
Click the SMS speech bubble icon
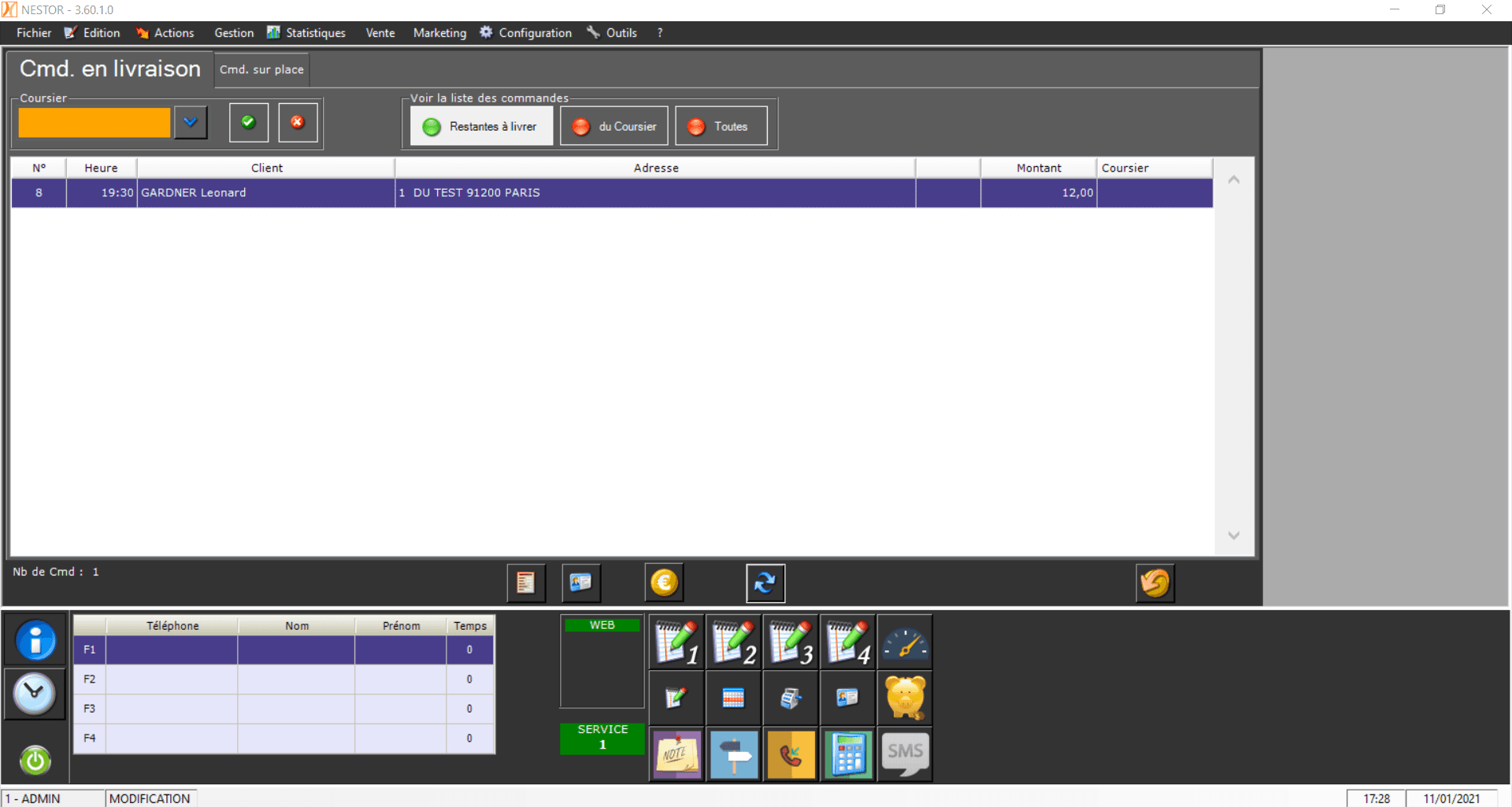click(905, 753)
